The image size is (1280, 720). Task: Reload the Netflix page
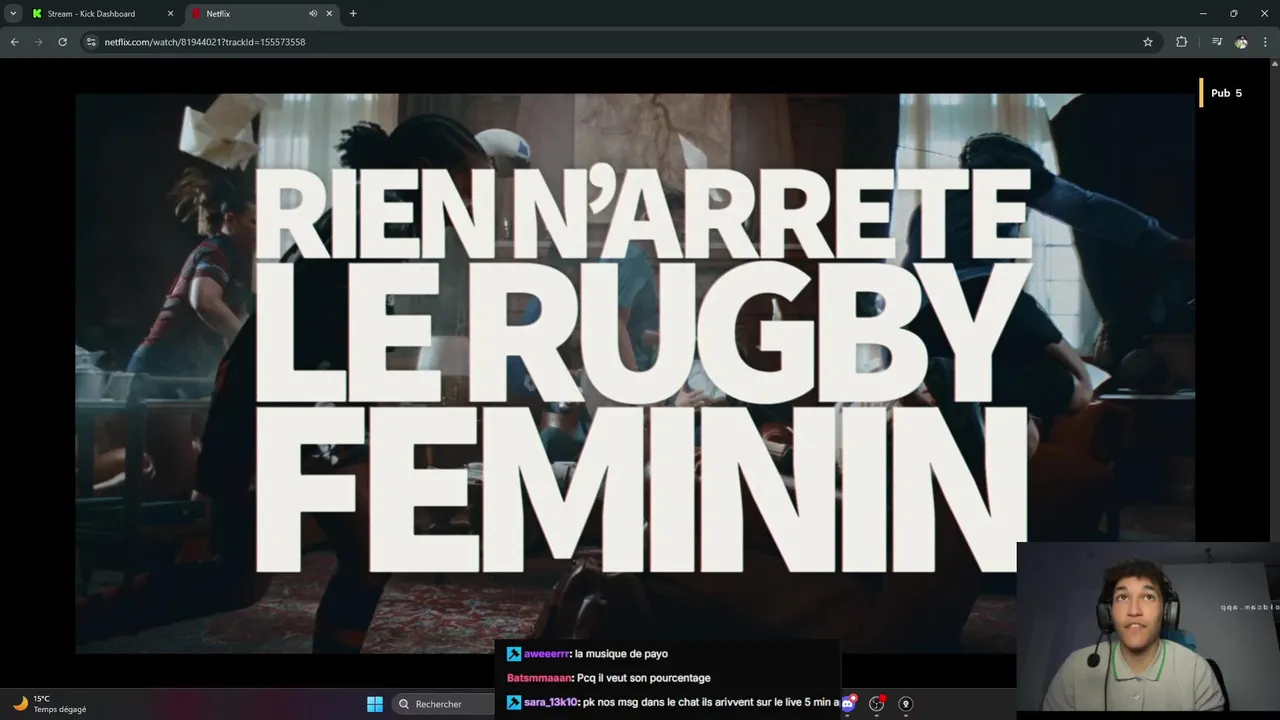pos(62,42)
